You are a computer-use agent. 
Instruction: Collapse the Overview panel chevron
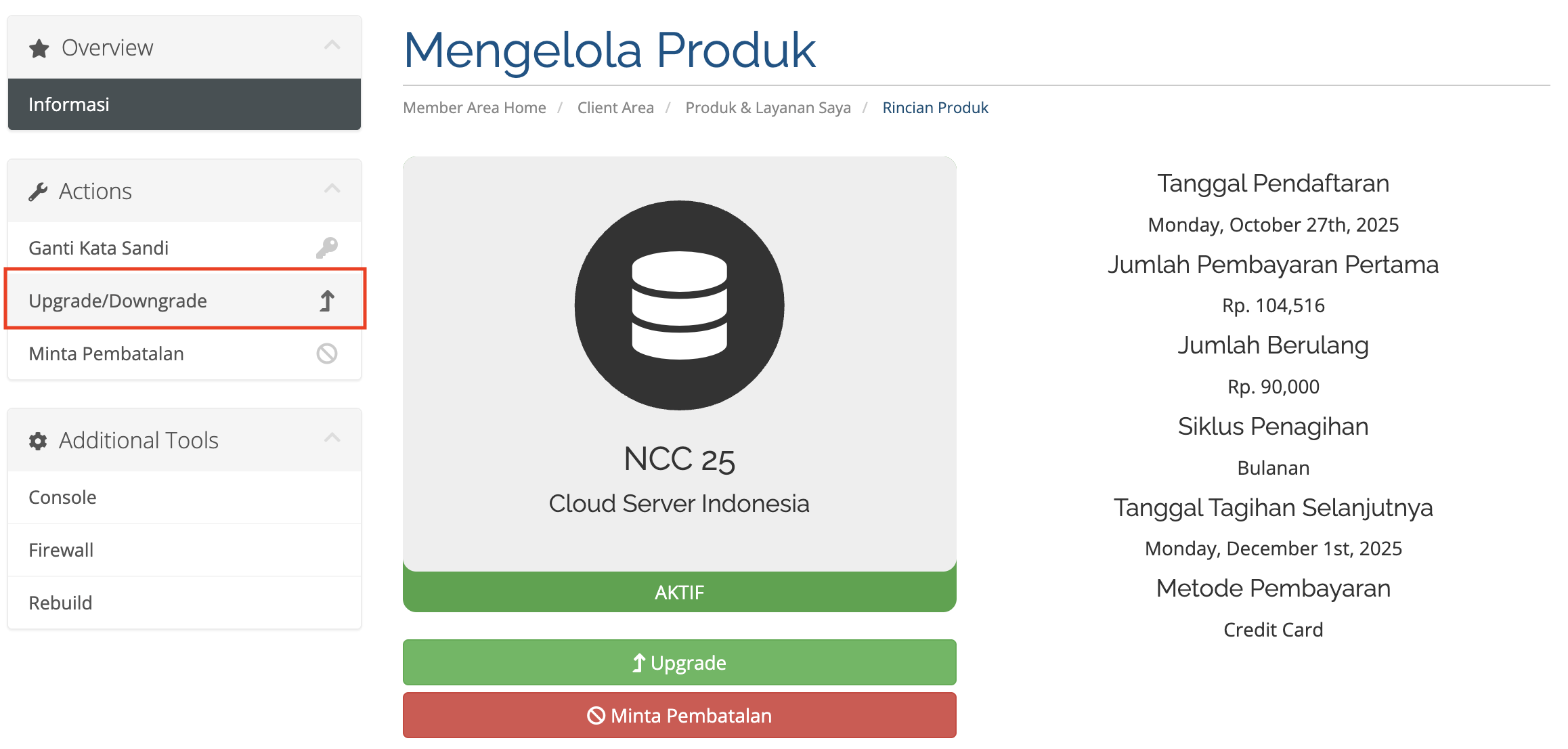(332, 46)
